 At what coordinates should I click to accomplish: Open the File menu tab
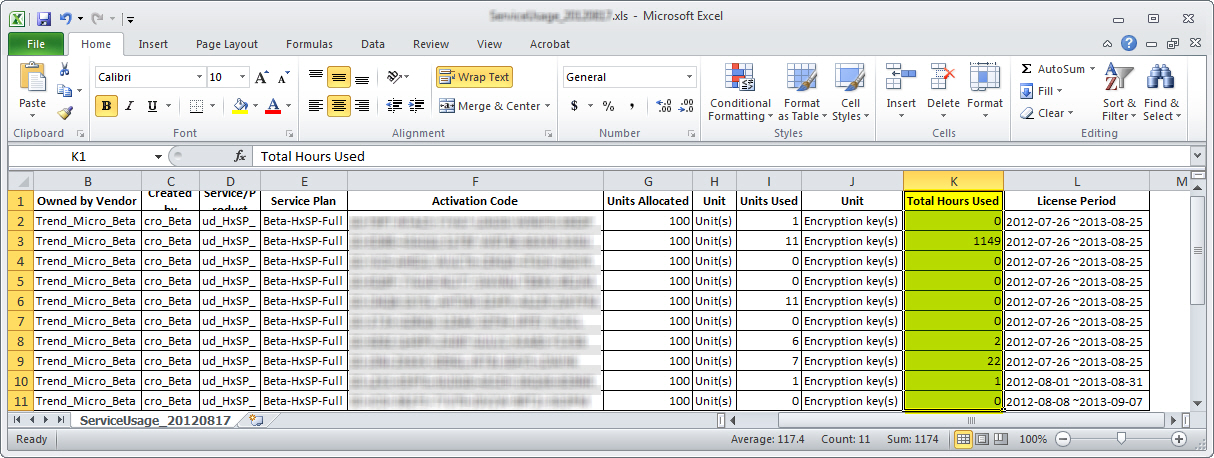[36, 44]
